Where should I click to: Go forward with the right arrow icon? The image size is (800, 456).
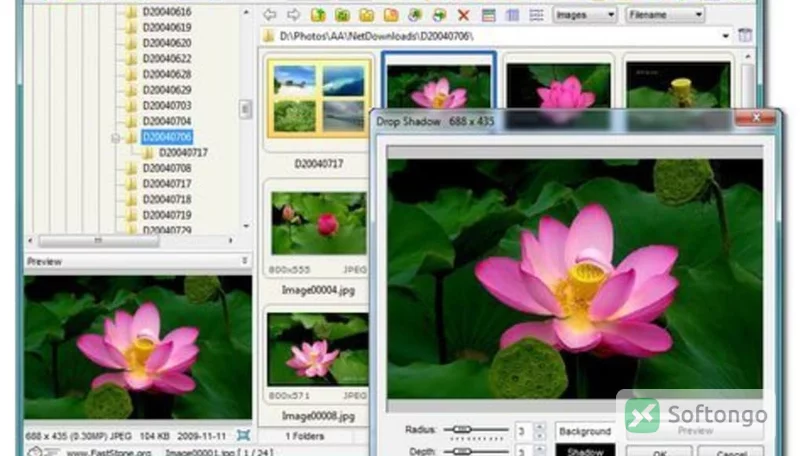tap(293, 15)
